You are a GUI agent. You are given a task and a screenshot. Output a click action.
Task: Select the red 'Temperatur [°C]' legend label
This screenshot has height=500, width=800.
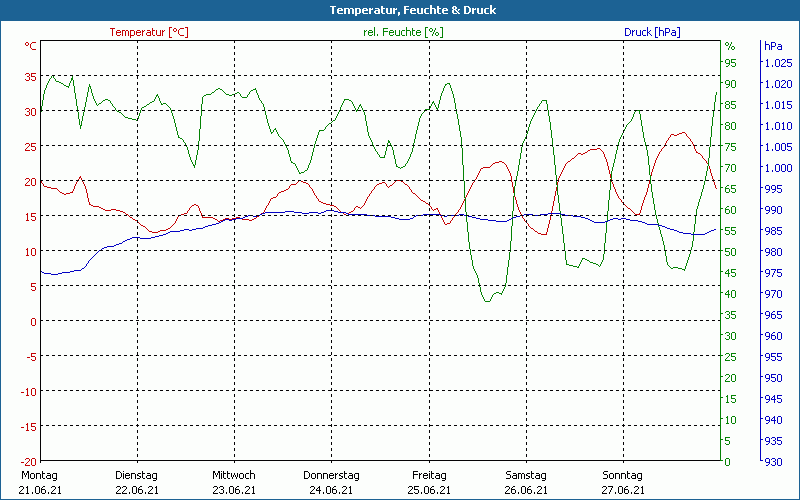coord(149,32)
